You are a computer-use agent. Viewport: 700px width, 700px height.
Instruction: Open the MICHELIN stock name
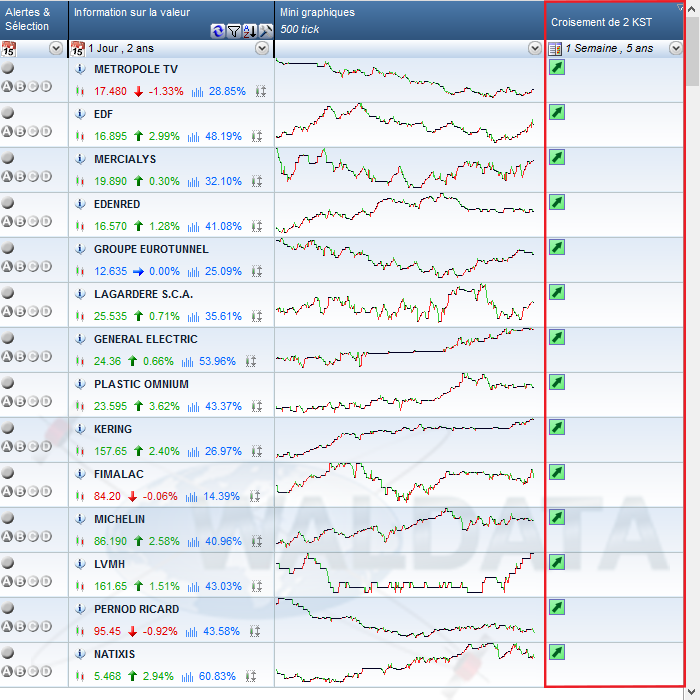119,519
